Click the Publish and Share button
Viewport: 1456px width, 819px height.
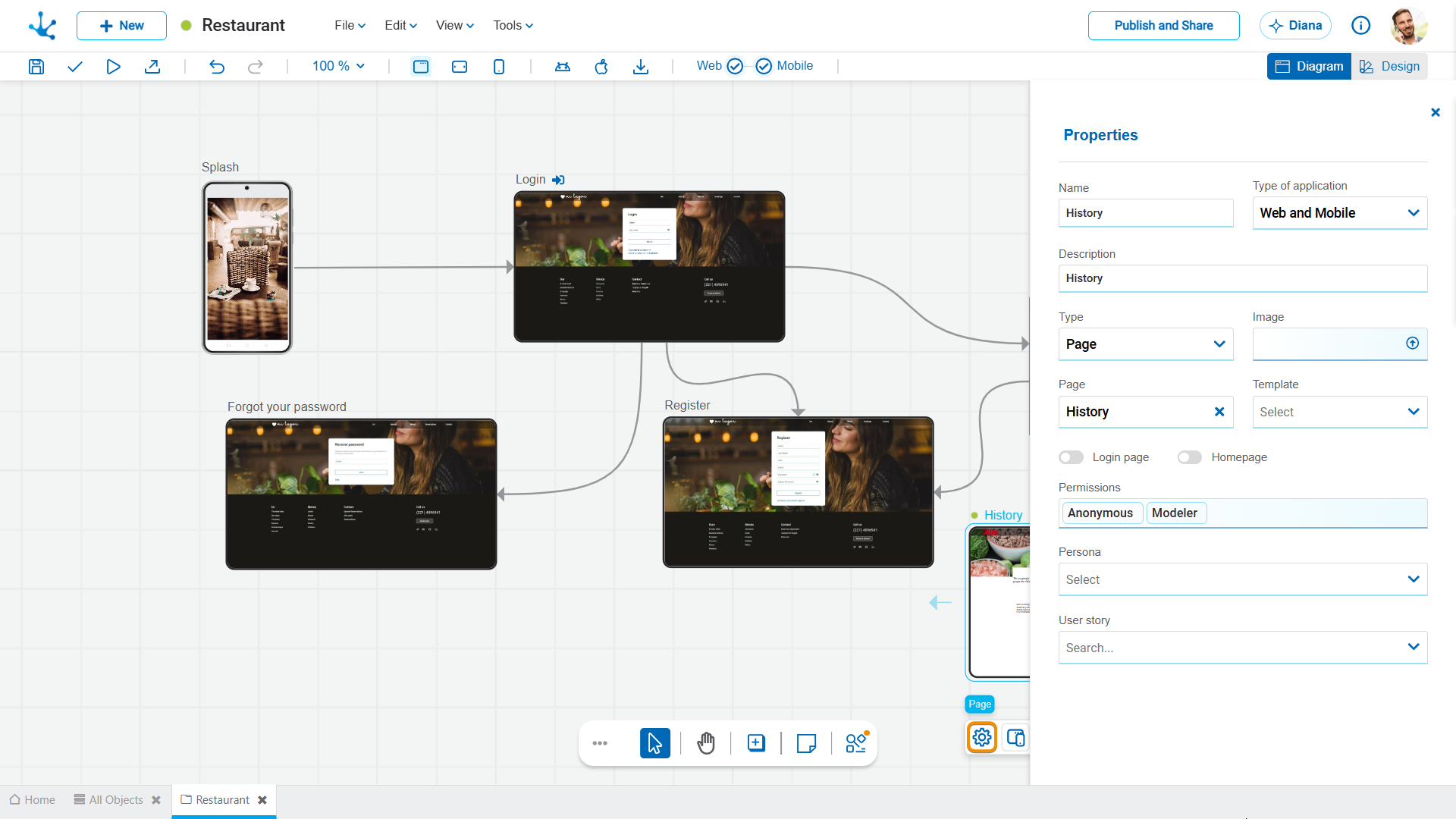point(1163,25)
